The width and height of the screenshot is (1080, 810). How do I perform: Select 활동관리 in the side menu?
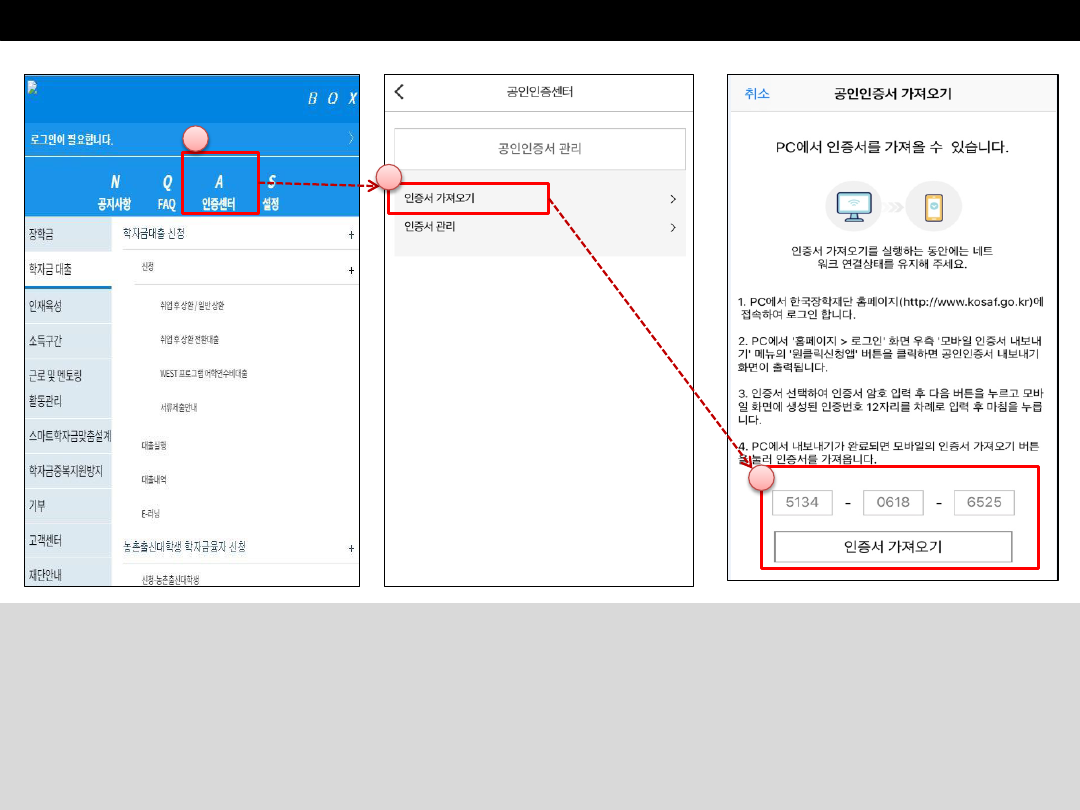tap(45, 401)
